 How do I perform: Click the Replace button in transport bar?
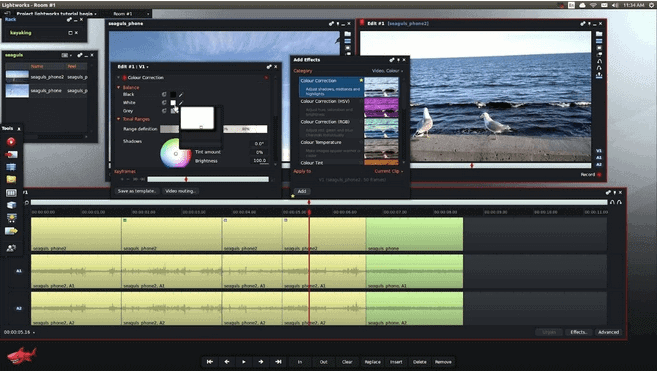372,362
